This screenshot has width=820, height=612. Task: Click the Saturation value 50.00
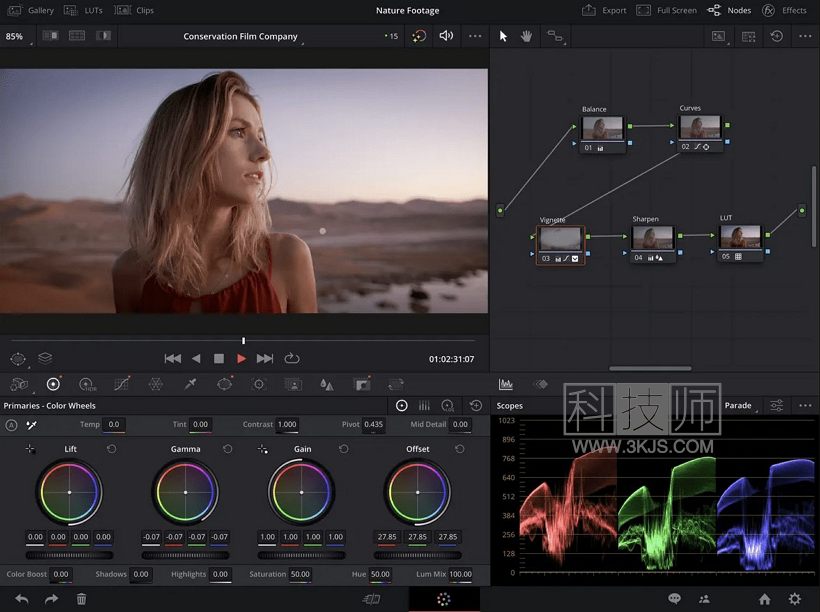[300, 574]
